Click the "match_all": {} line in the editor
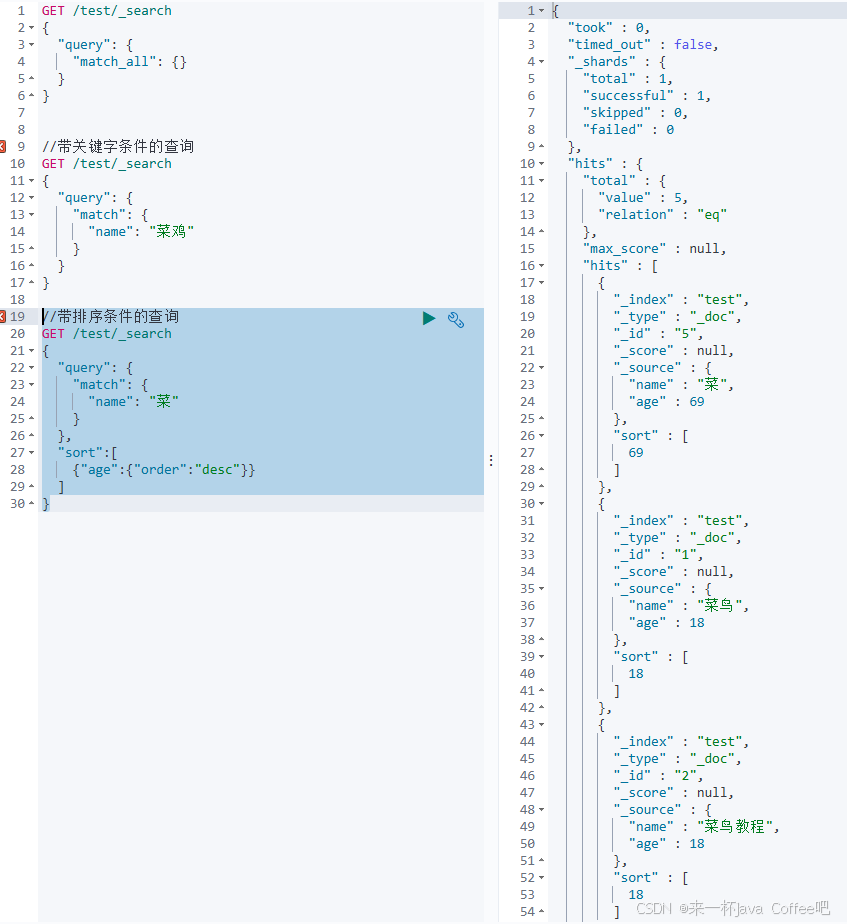The height and width of the screenshot is (924, 847). (130, 62)
